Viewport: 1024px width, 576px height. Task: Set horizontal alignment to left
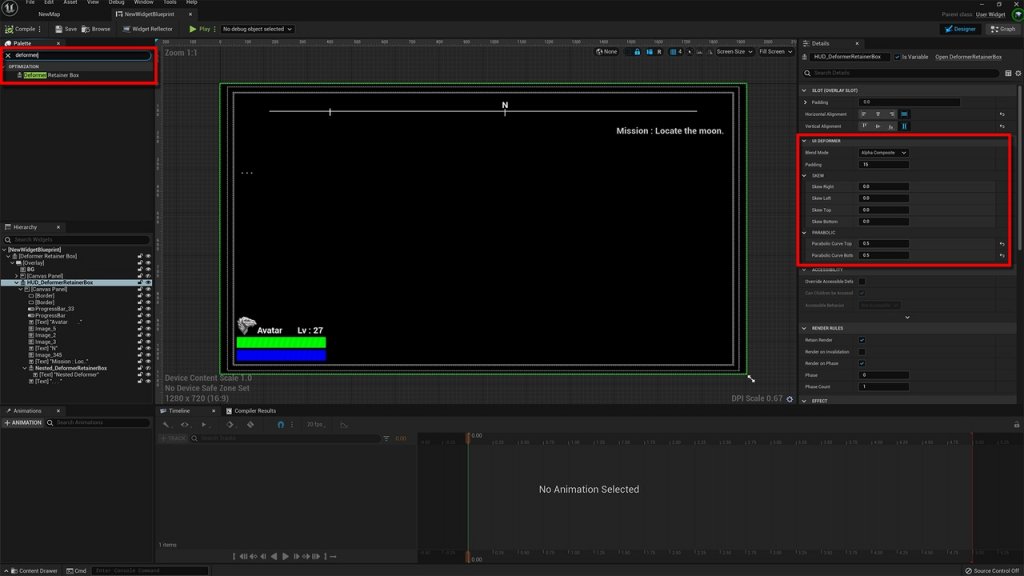(x=864, y=114)
